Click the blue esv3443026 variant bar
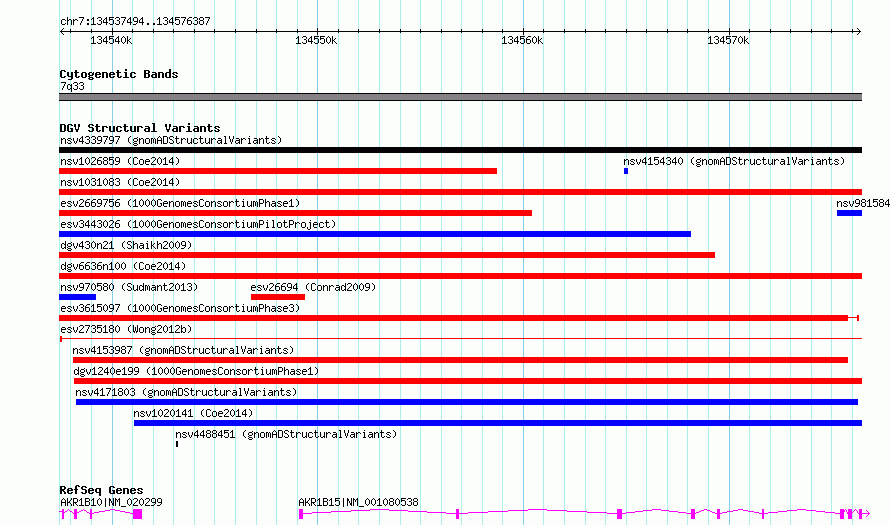The width and height of the screenshot is (890, 525). 375,234
